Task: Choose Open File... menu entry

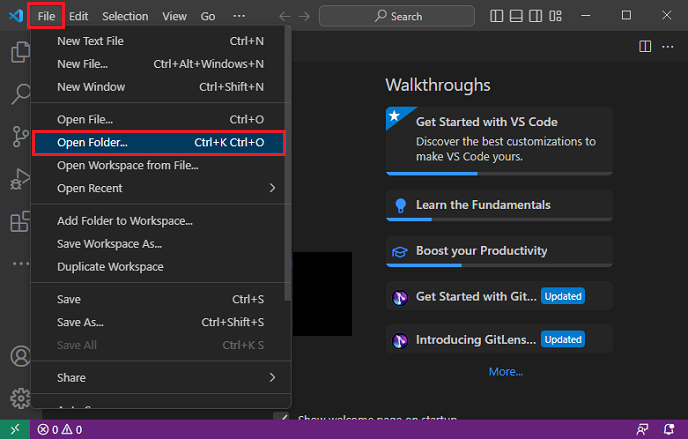Action: tap(161, 120)
